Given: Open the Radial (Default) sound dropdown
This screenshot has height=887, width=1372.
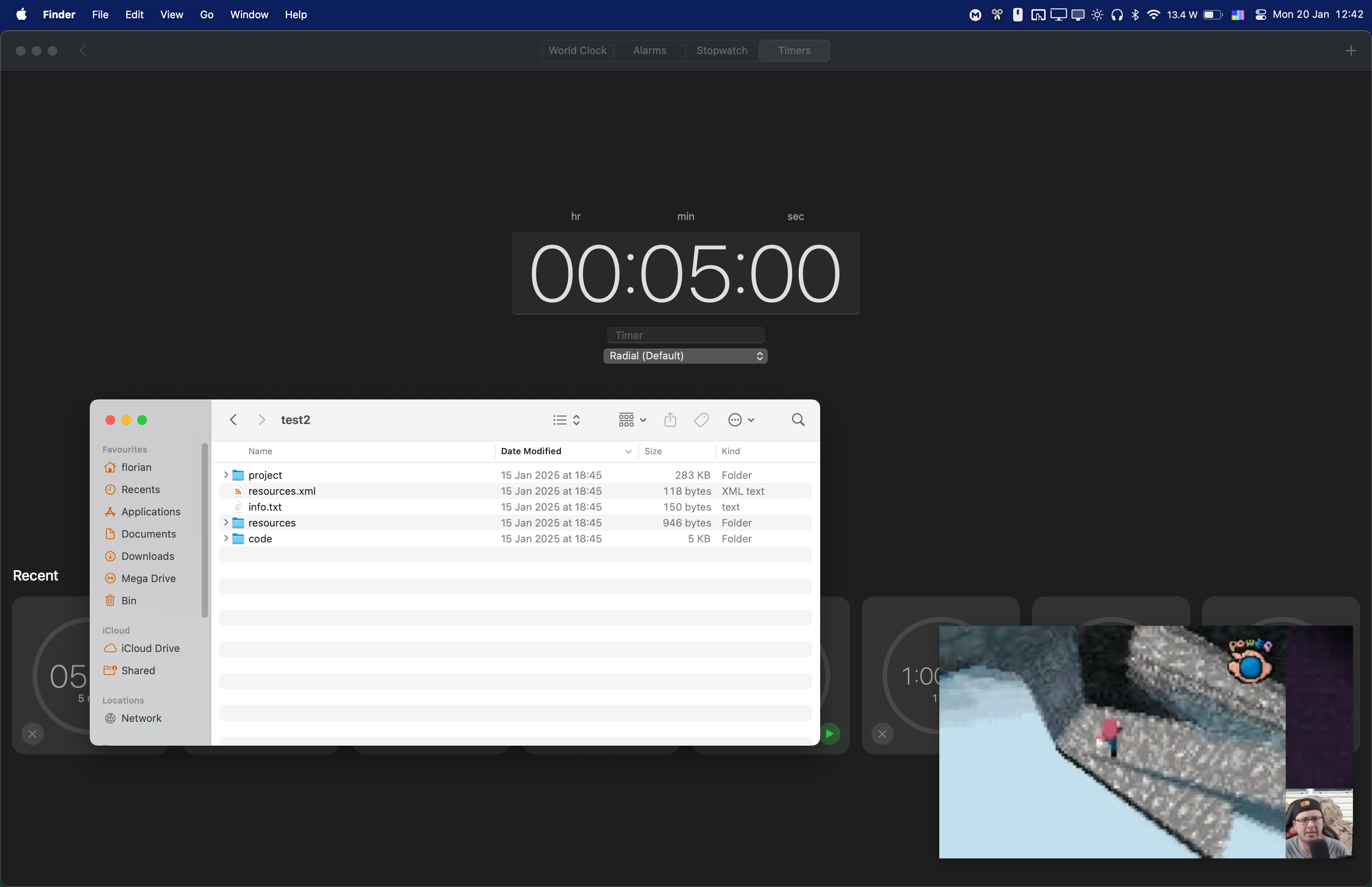Looking at the screenshot, I should (685, 356).
